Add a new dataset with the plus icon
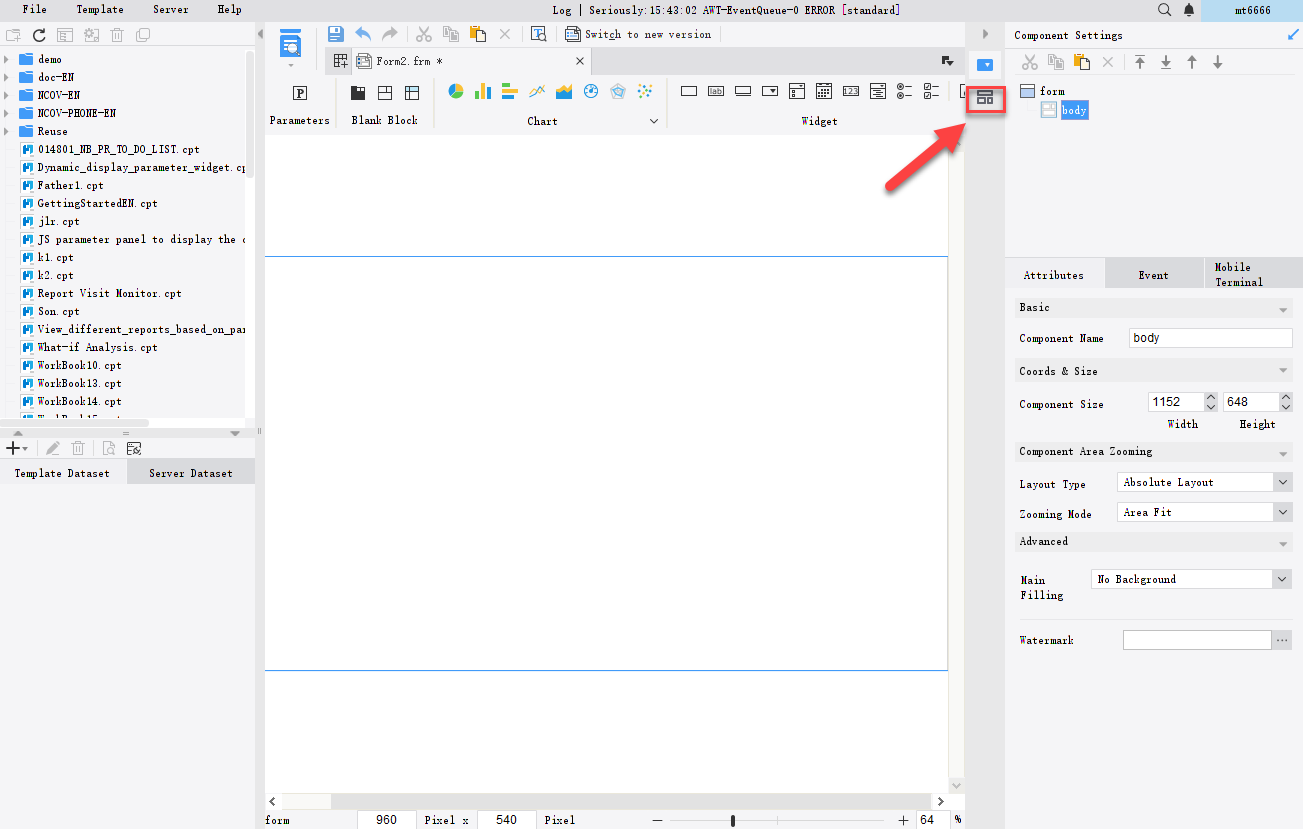1303x829 pixels. tap(13, 448)
